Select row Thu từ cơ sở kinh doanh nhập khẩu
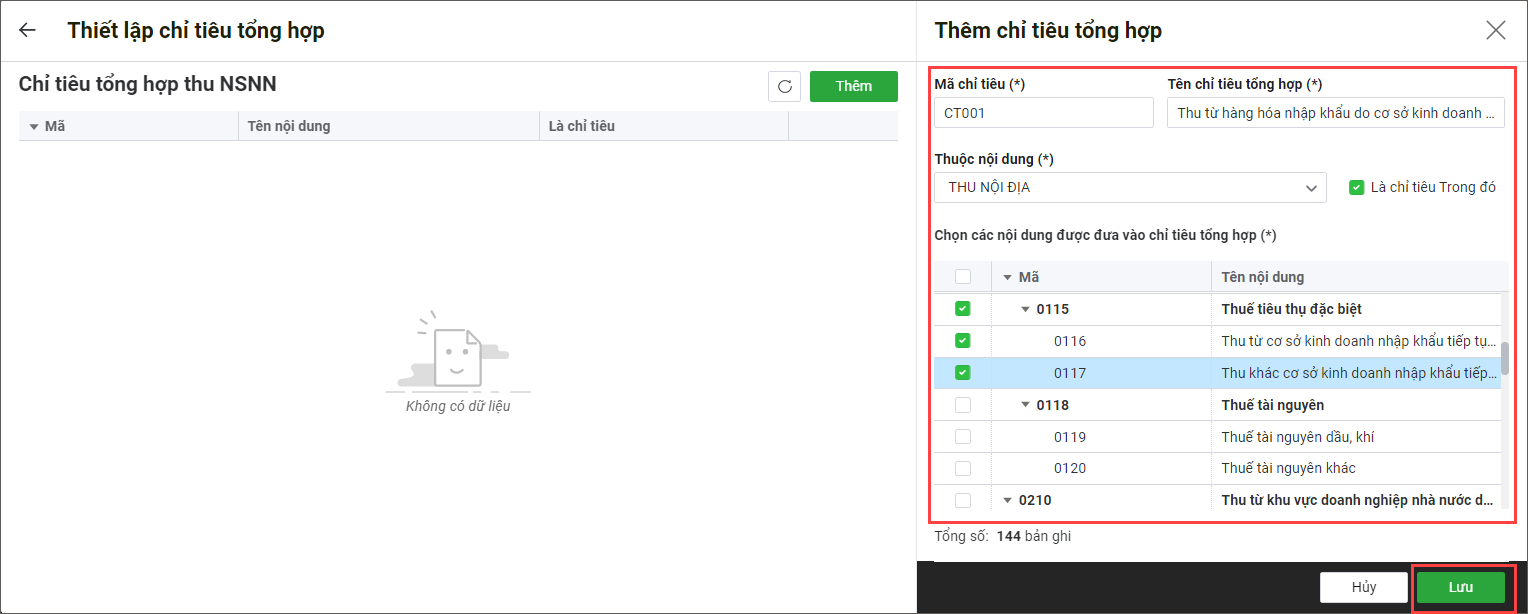 (1218, 341)
